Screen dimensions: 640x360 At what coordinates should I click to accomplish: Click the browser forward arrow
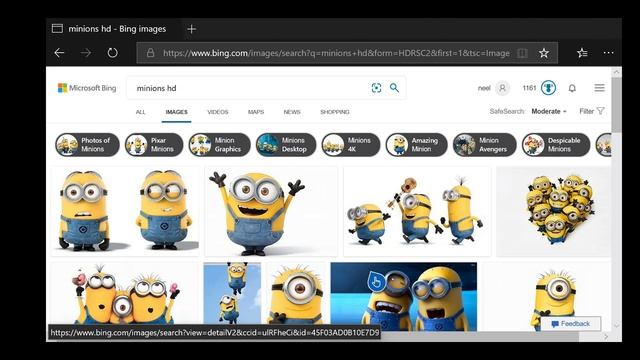(x=86, y=53)
